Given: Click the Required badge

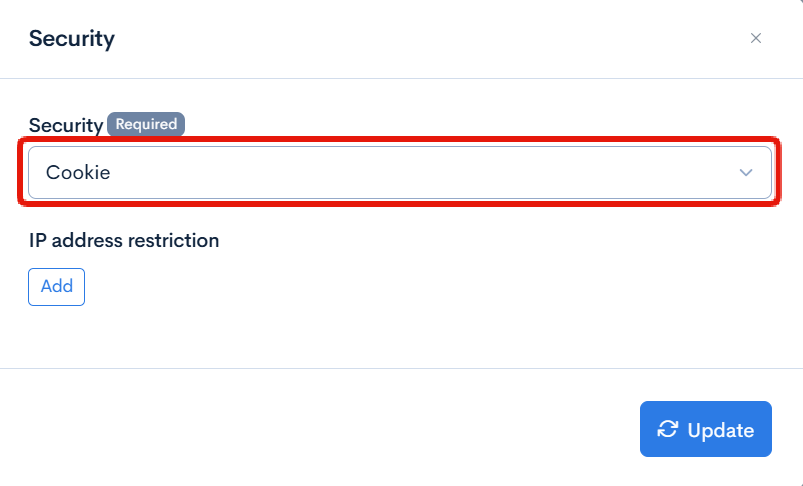Looking at the screenshot, I should click(146, 125).
